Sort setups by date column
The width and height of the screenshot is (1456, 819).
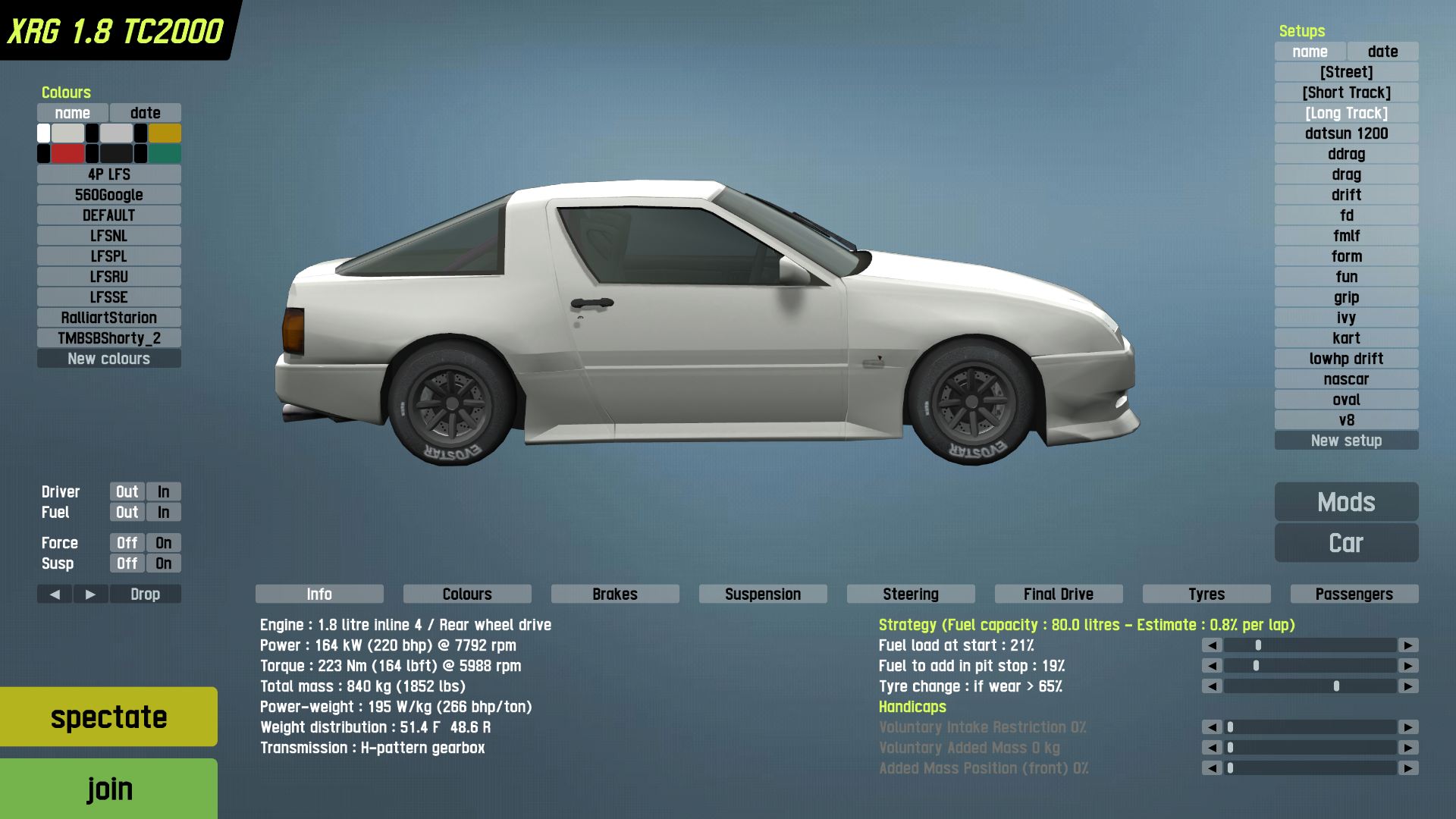click(x=1382, y=52)
